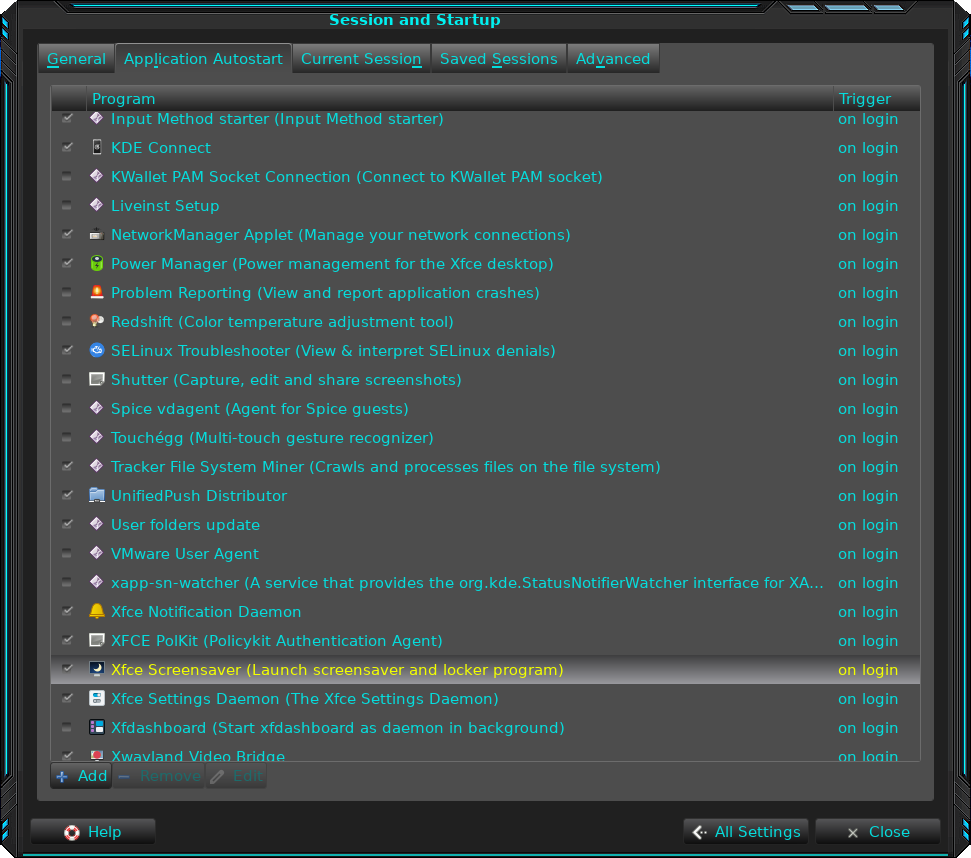Image resolution: width=971 pixels, height=858 pixels.
Task: Click the Liveinst Setup diamond icon
Action: 97,206
